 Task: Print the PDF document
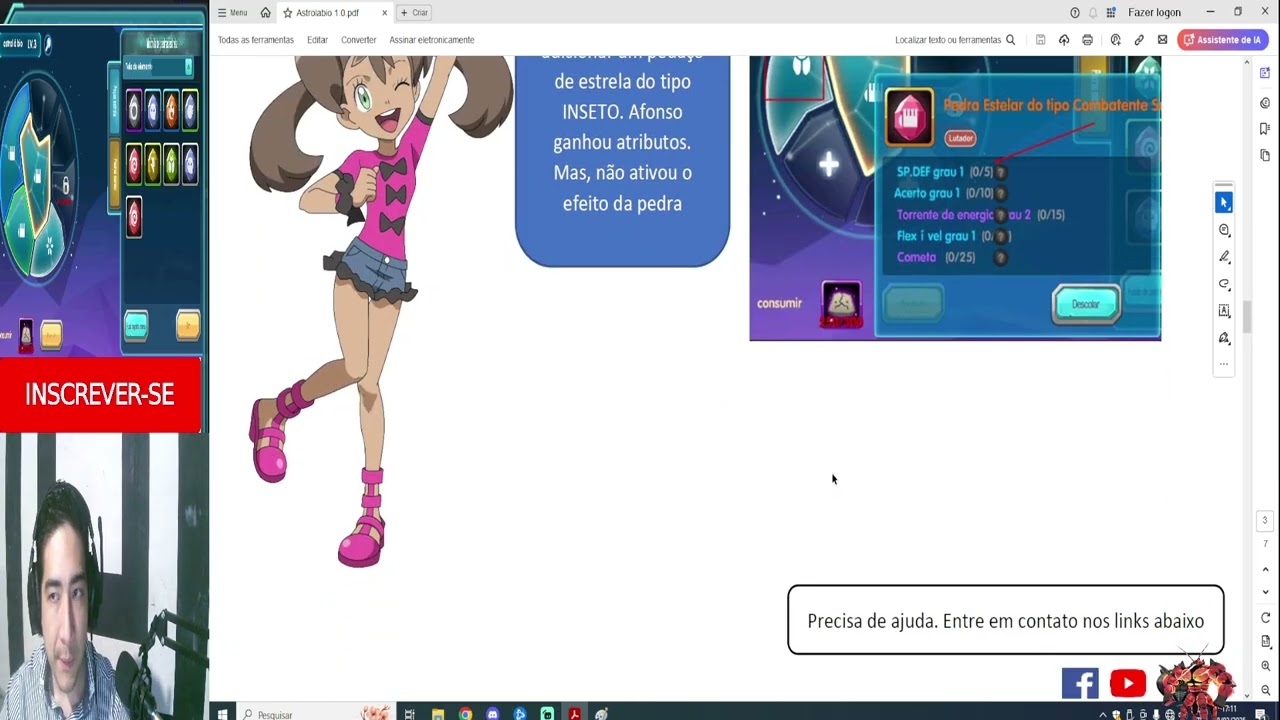pos(1087,40)
